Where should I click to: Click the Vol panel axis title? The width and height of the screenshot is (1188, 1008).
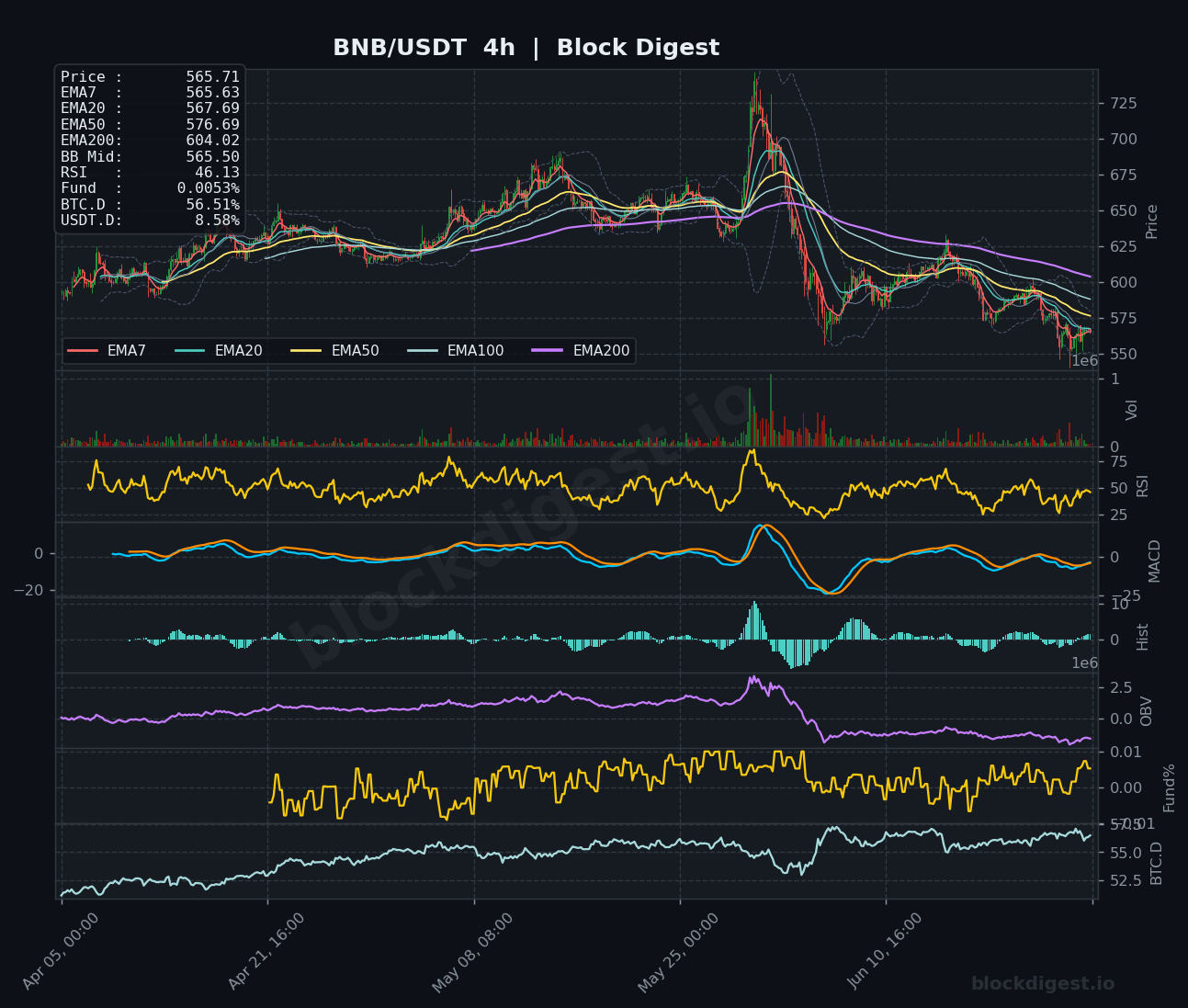pos(1132,410)
